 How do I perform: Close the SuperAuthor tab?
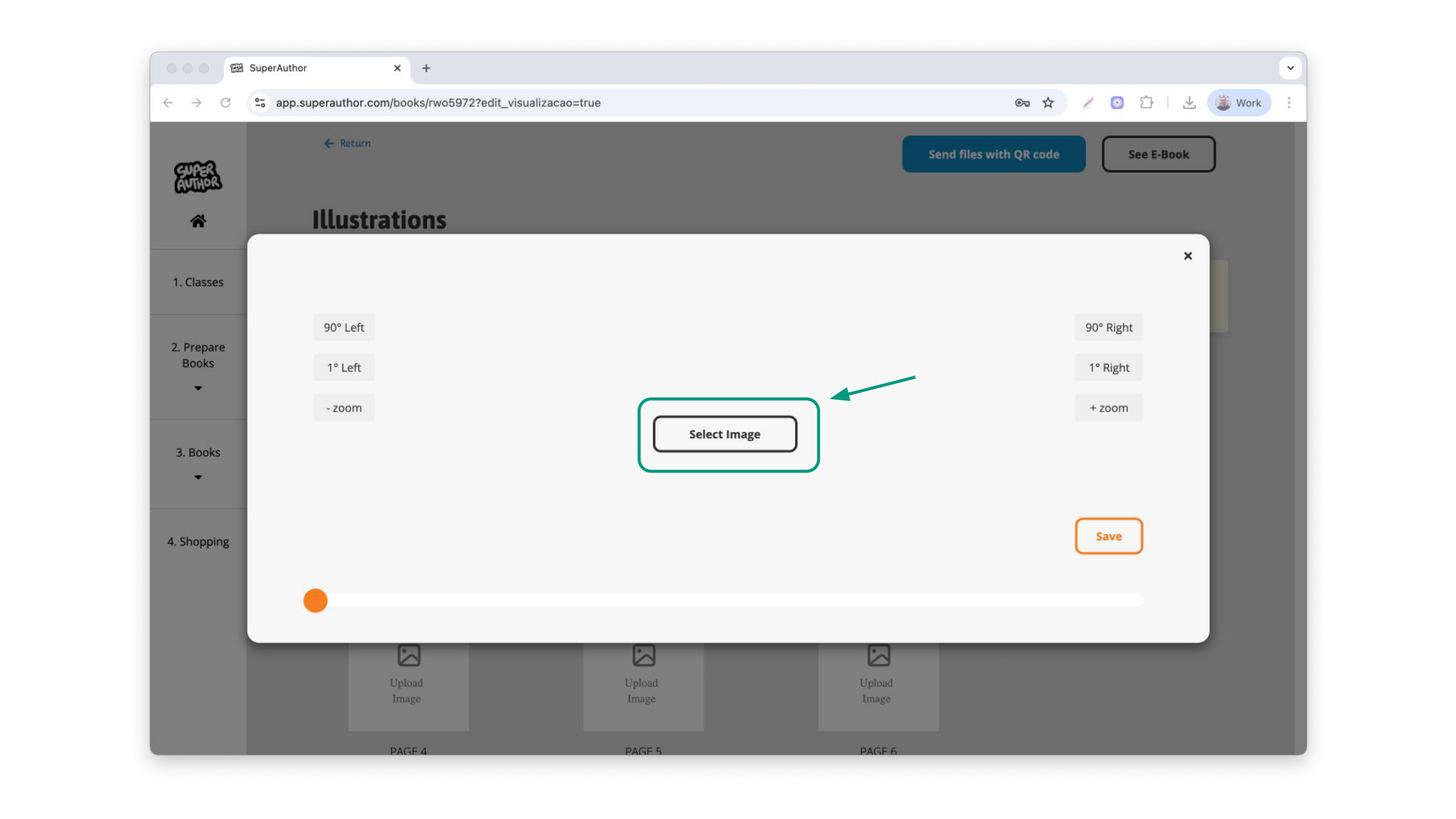pyautogui.click(x=397, y=68)
